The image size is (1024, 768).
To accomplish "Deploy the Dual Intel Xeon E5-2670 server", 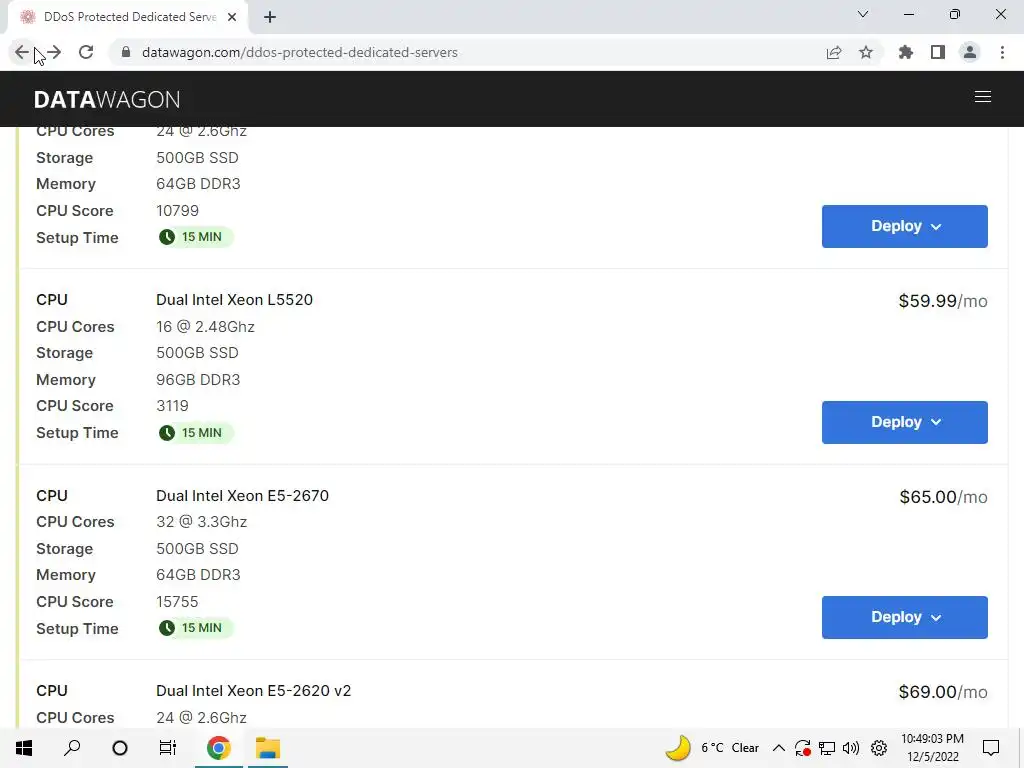I will 904,617.
